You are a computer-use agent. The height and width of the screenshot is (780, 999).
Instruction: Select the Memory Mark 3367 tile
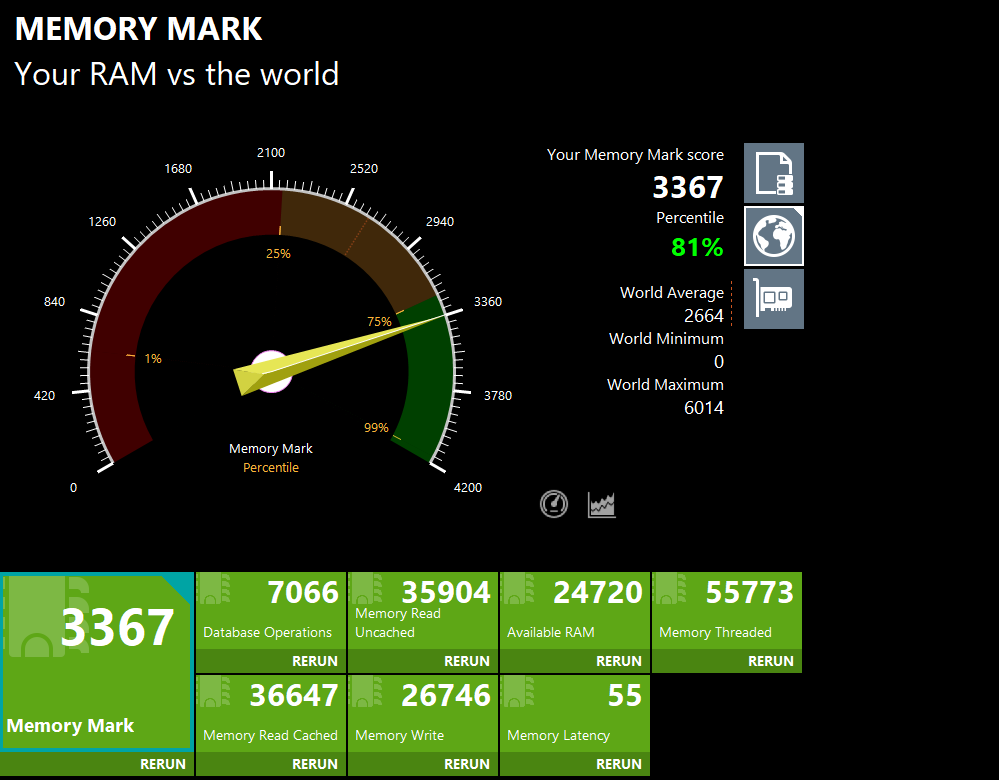coord(96,661)
